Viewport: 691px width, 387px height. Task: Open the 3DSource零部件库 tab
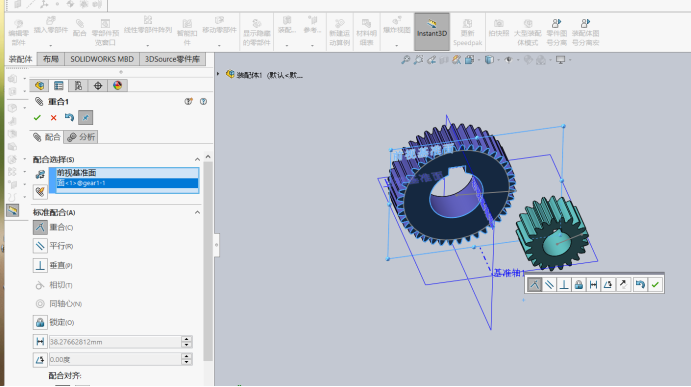pyautogui.click(x=172, y=59)
